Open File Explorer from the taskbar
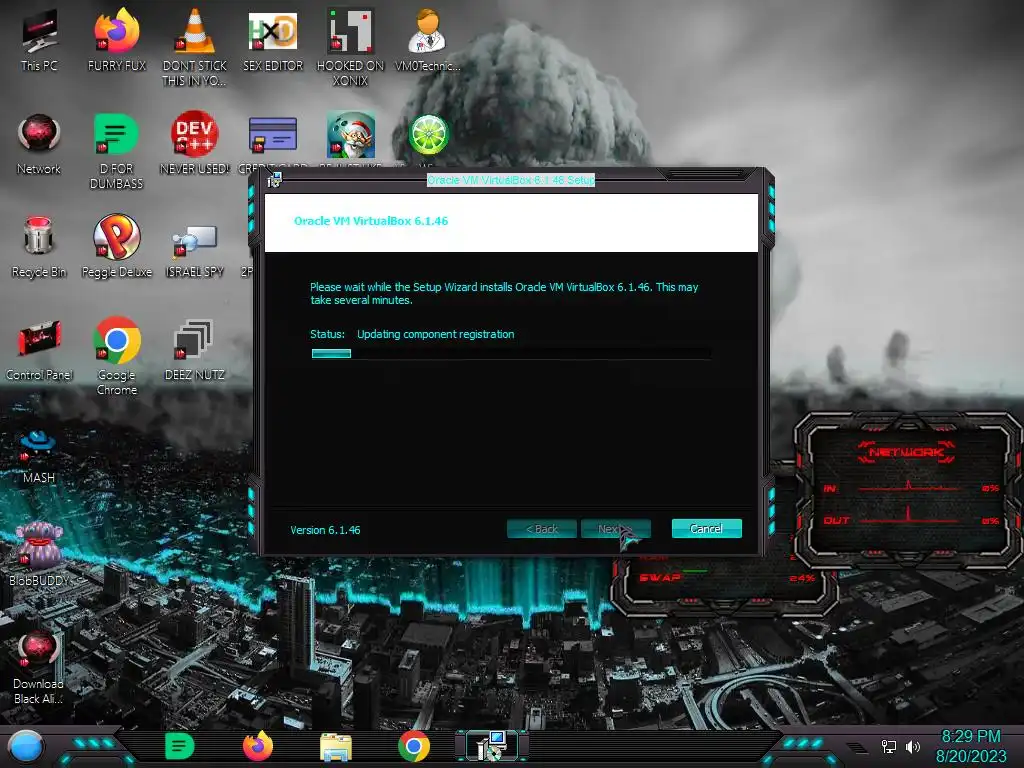Screen dimensions: 1024x768 [336, 747]
